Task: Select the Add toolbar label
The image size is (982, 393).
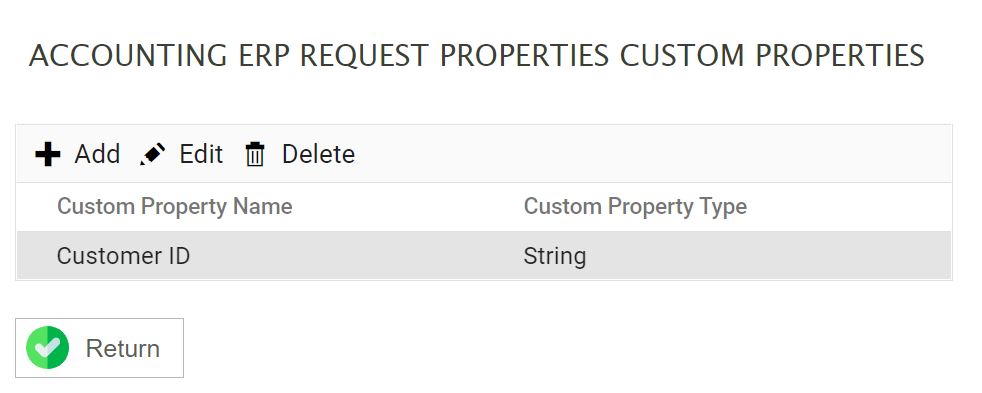Action: 97,154
